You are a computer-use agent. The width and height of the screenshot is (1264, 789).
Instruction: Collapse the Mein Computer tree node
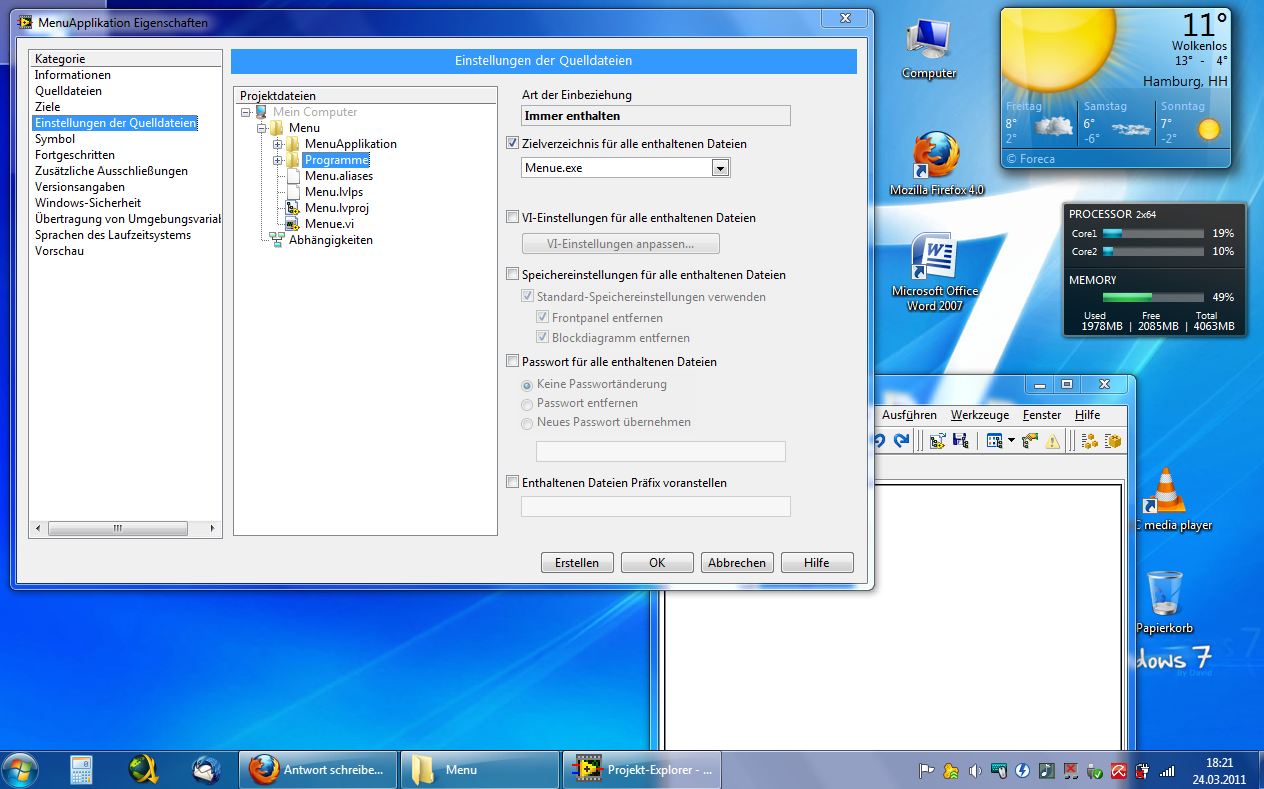(x=246, y=112)
